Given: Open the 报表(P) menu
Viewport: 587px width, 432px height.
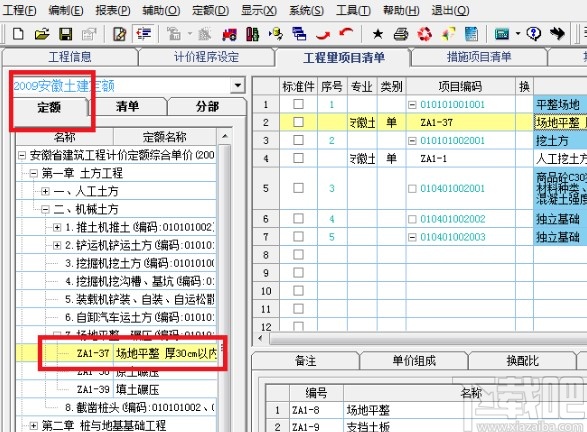Looking at the screenshot, I should point(113,10).
